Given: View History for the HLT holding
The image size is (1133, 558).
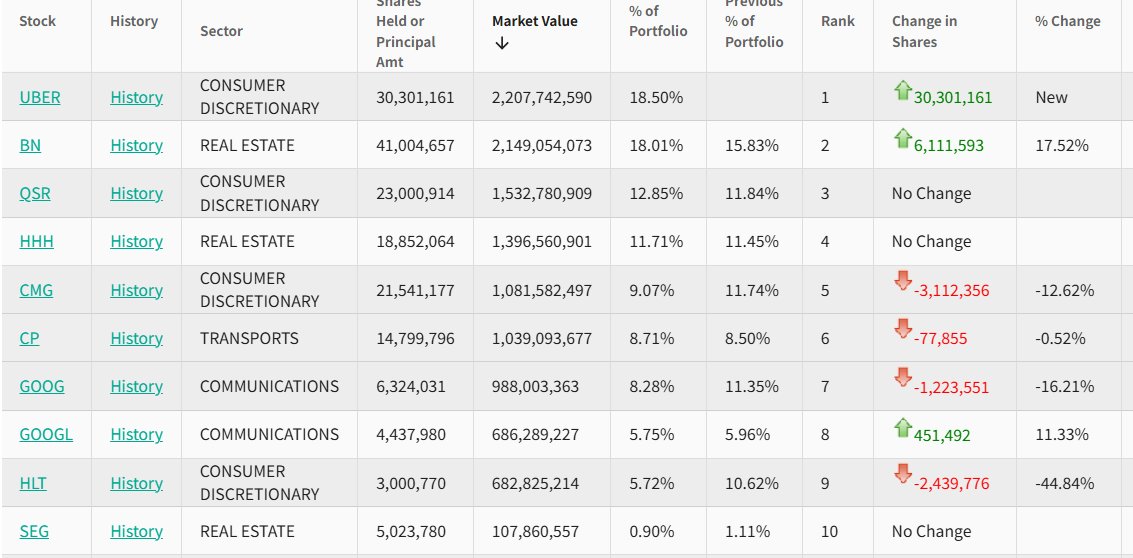Looking at the screenshot, I should point(136,483).
